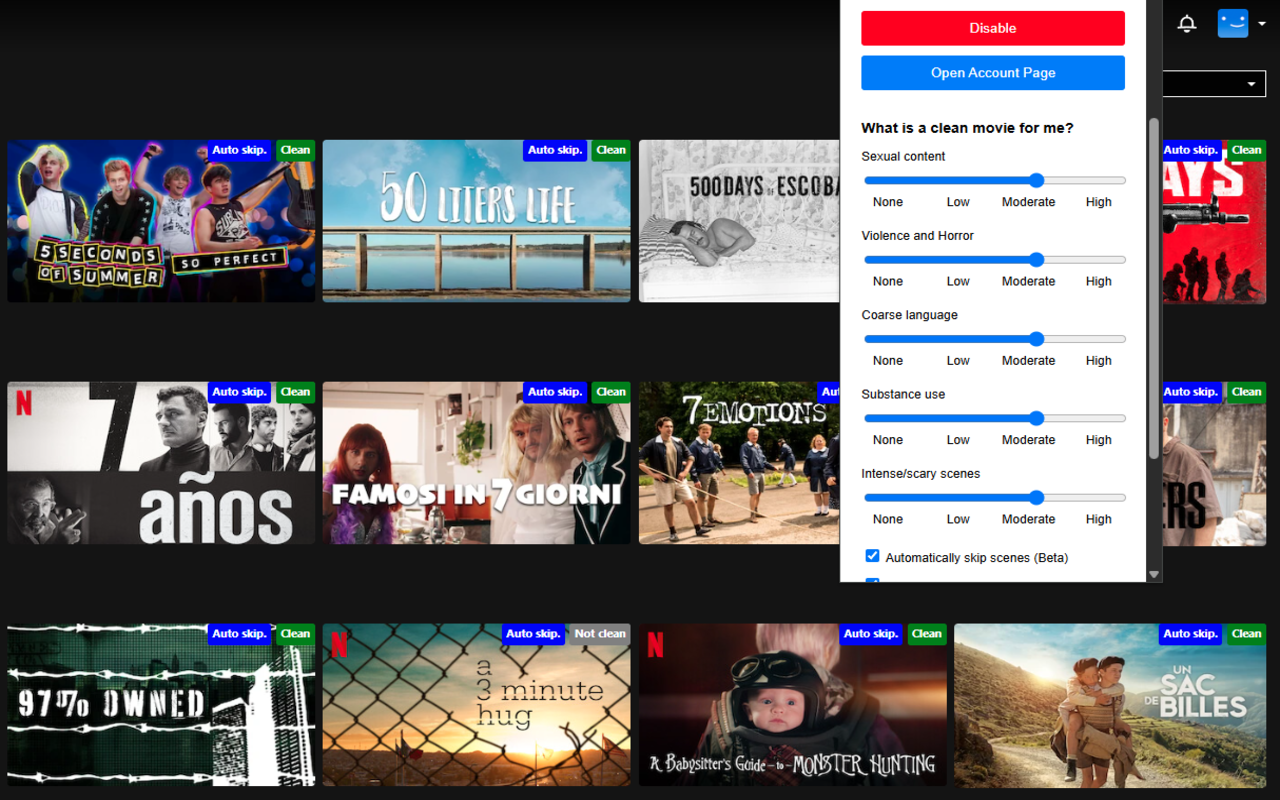Open the Famosi in 7 Giorni thumbnail
This screenshot has width=1280, height=800.
tap(476, 463)
